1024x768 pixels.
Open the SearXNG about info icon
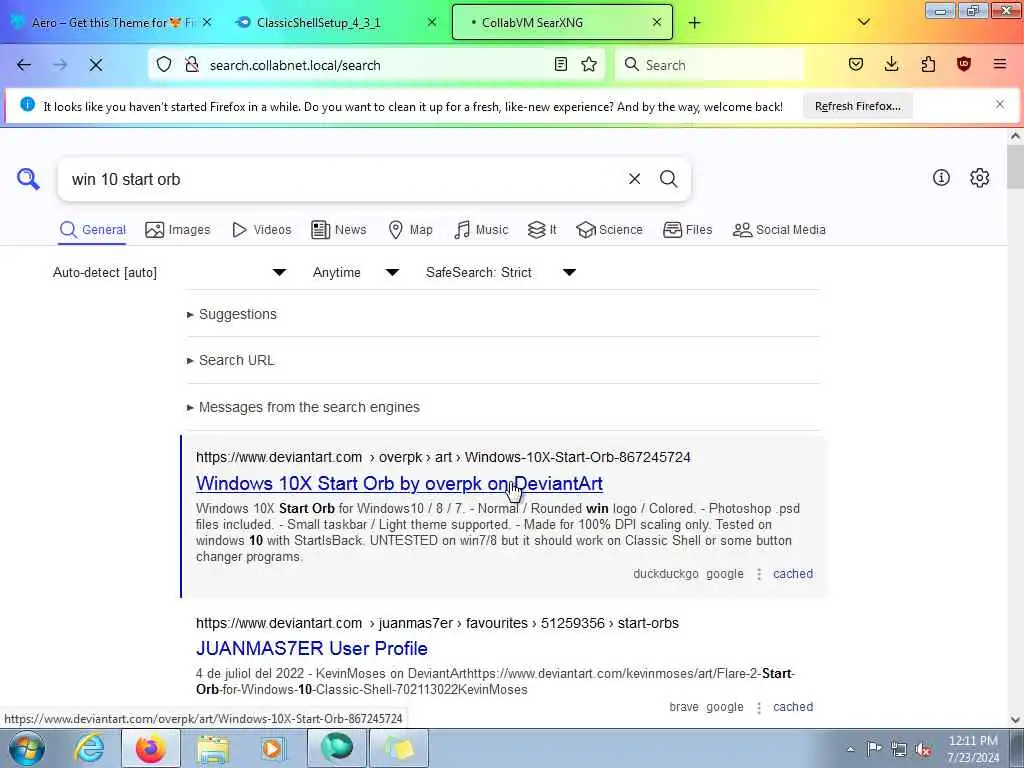(941, 178)
